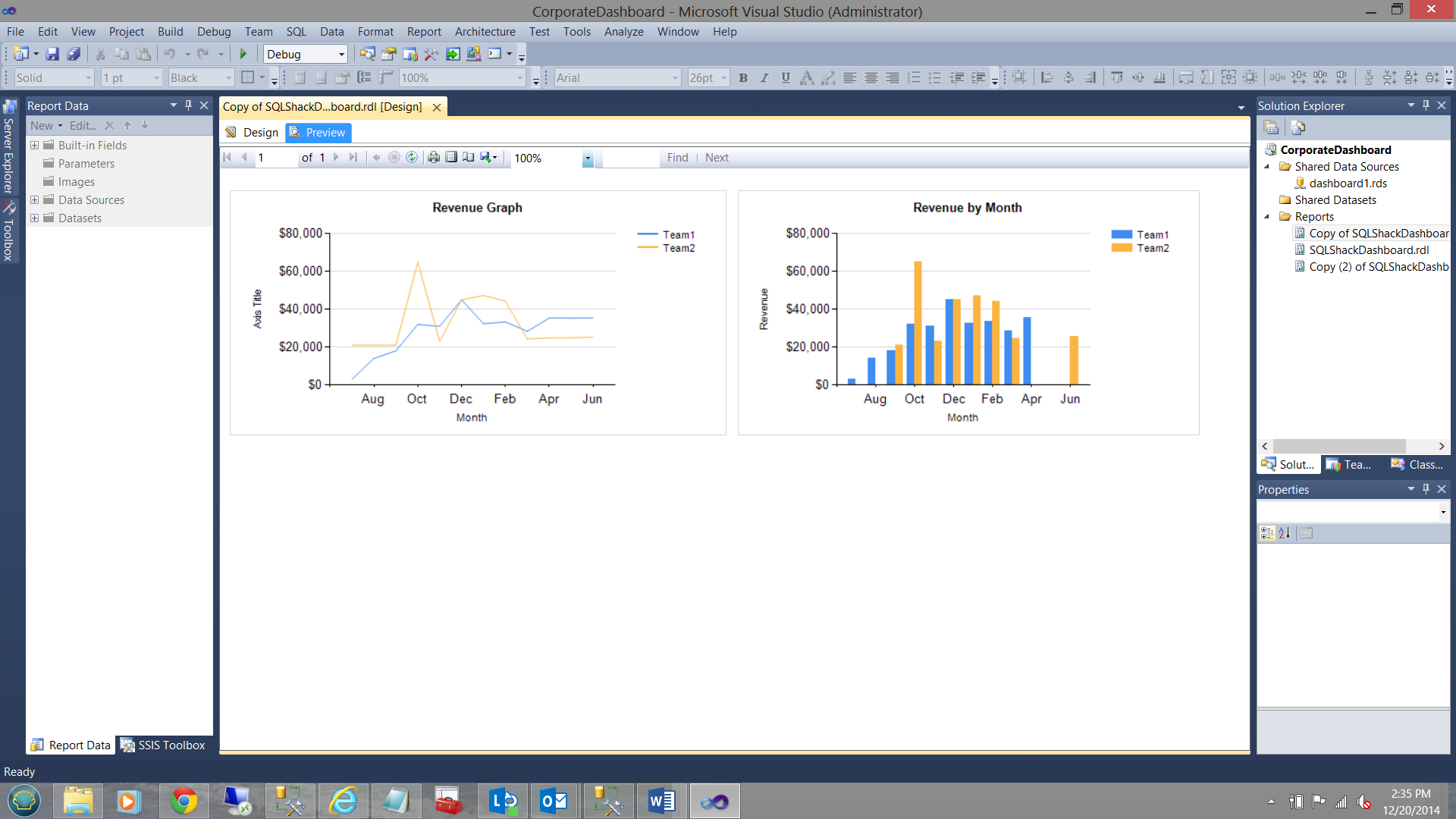Click the search text field before Find

point(631,158)
